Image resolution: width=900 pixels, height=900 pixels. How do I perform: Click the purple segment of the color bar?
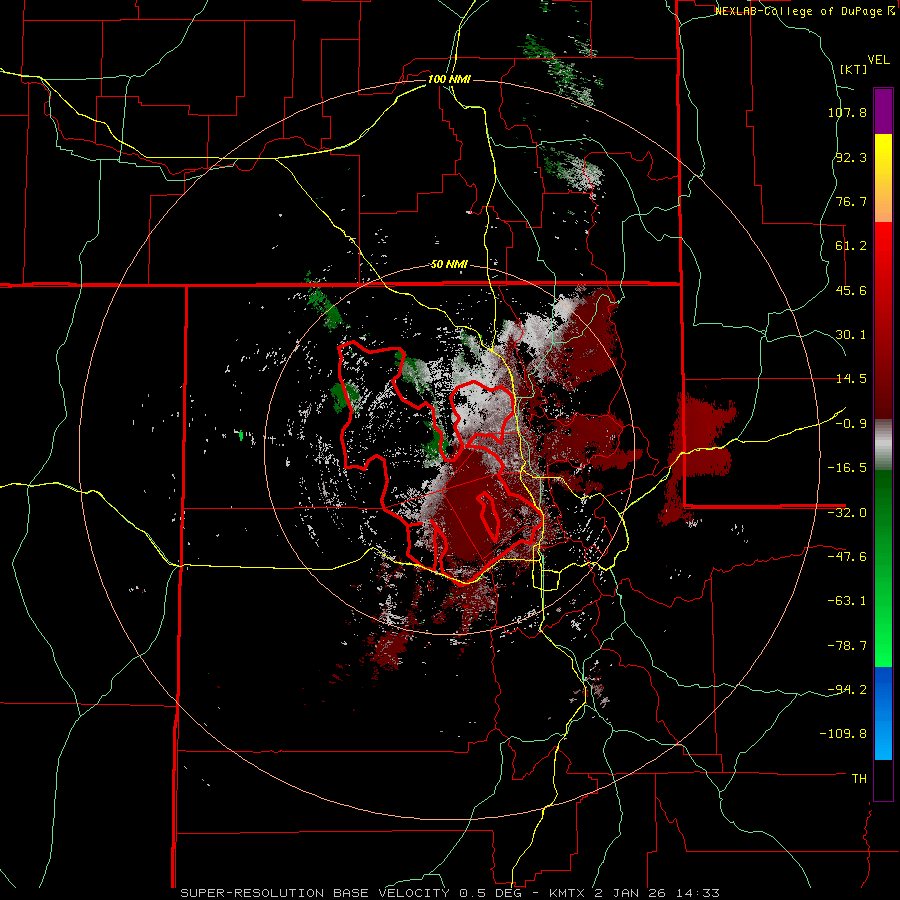[883, 111]
